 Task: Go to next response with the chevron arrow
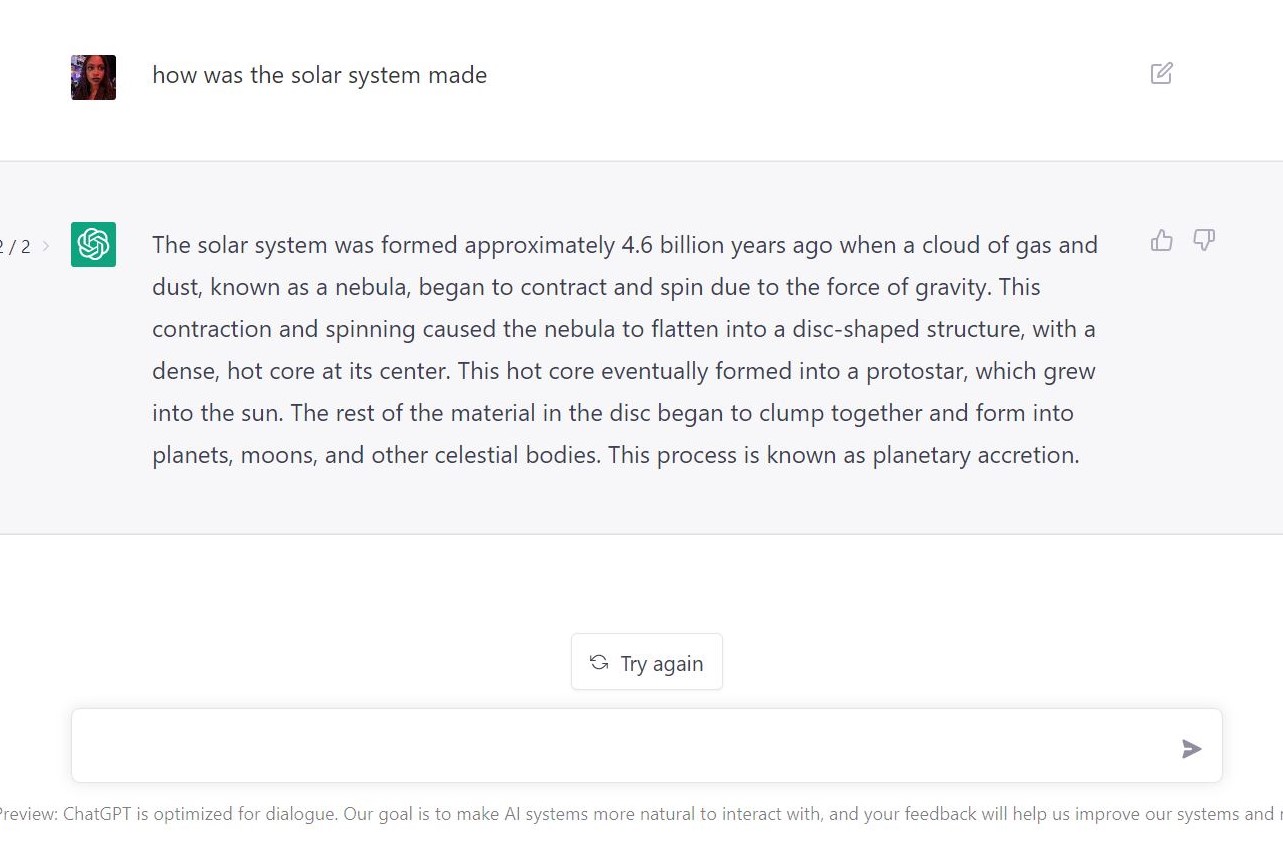coord(46,246)
